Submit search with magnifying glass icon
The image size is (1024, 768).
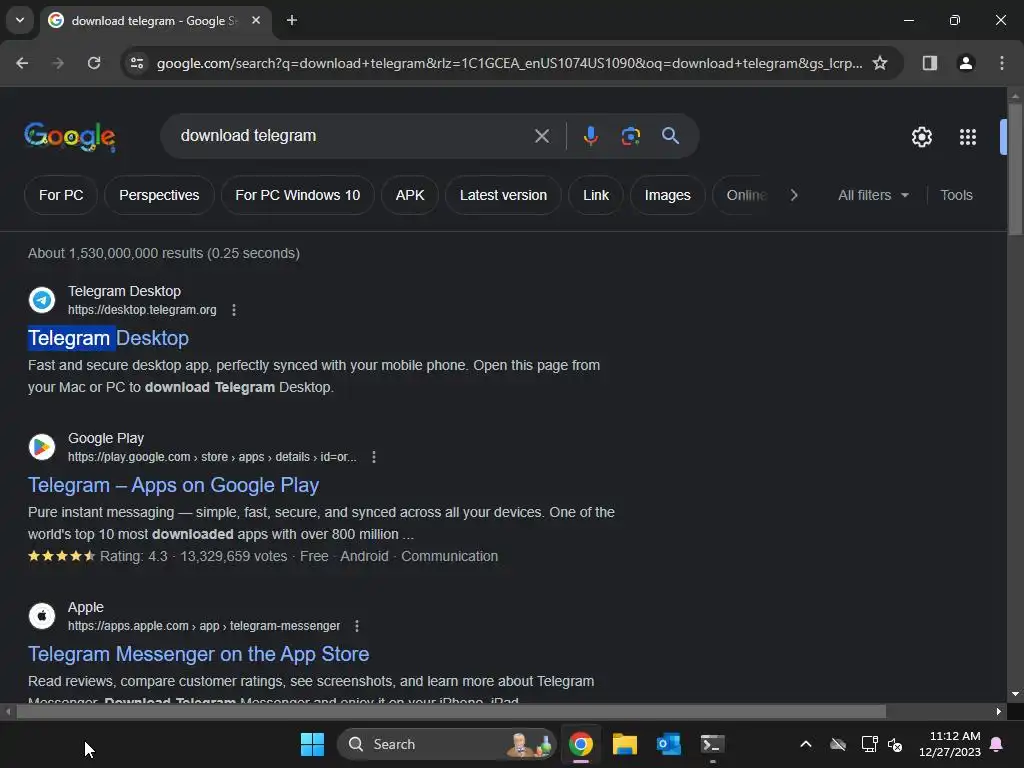670,136
